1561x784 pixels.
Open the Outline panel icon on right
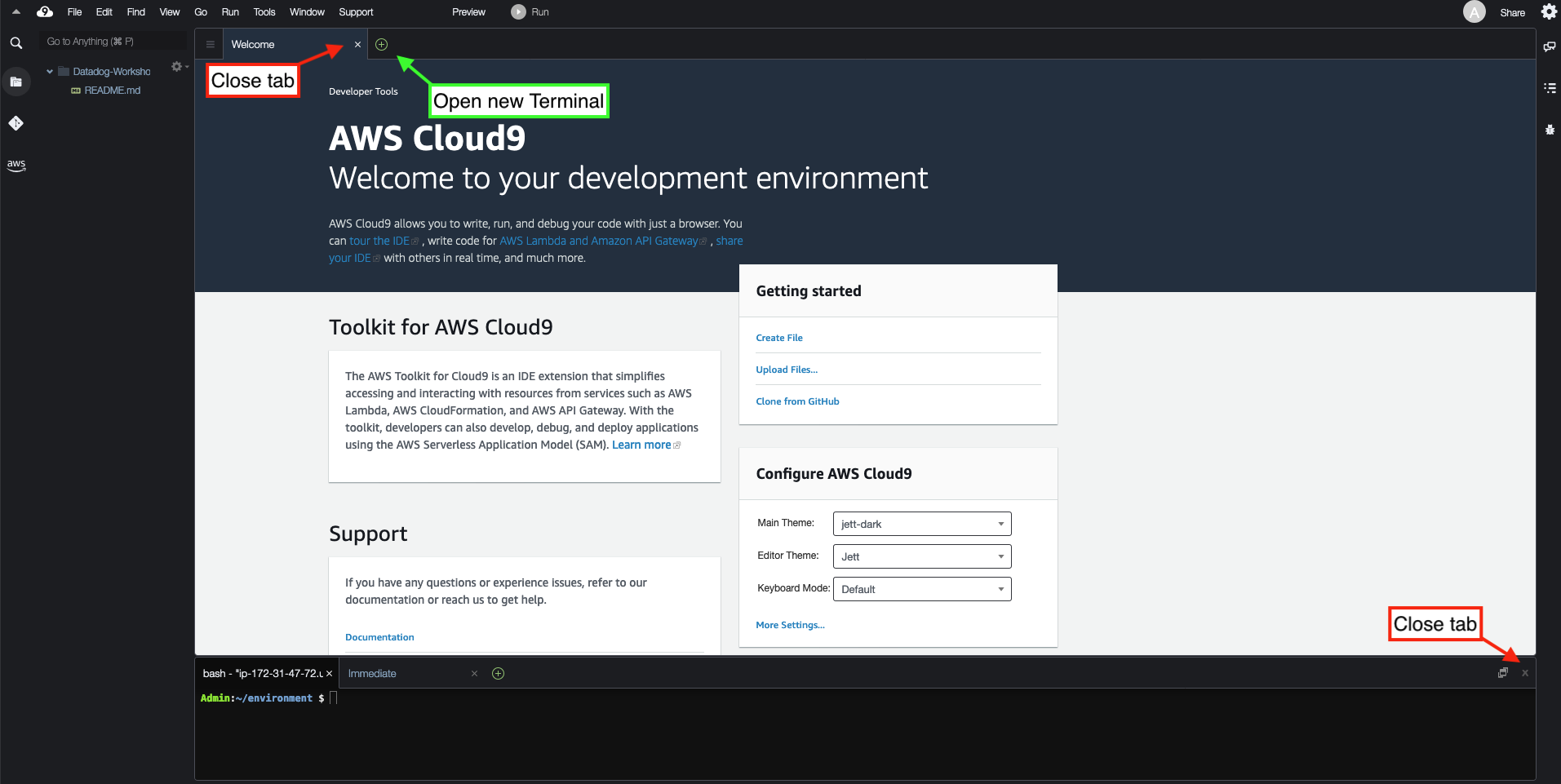click(x=1549, y=88)
